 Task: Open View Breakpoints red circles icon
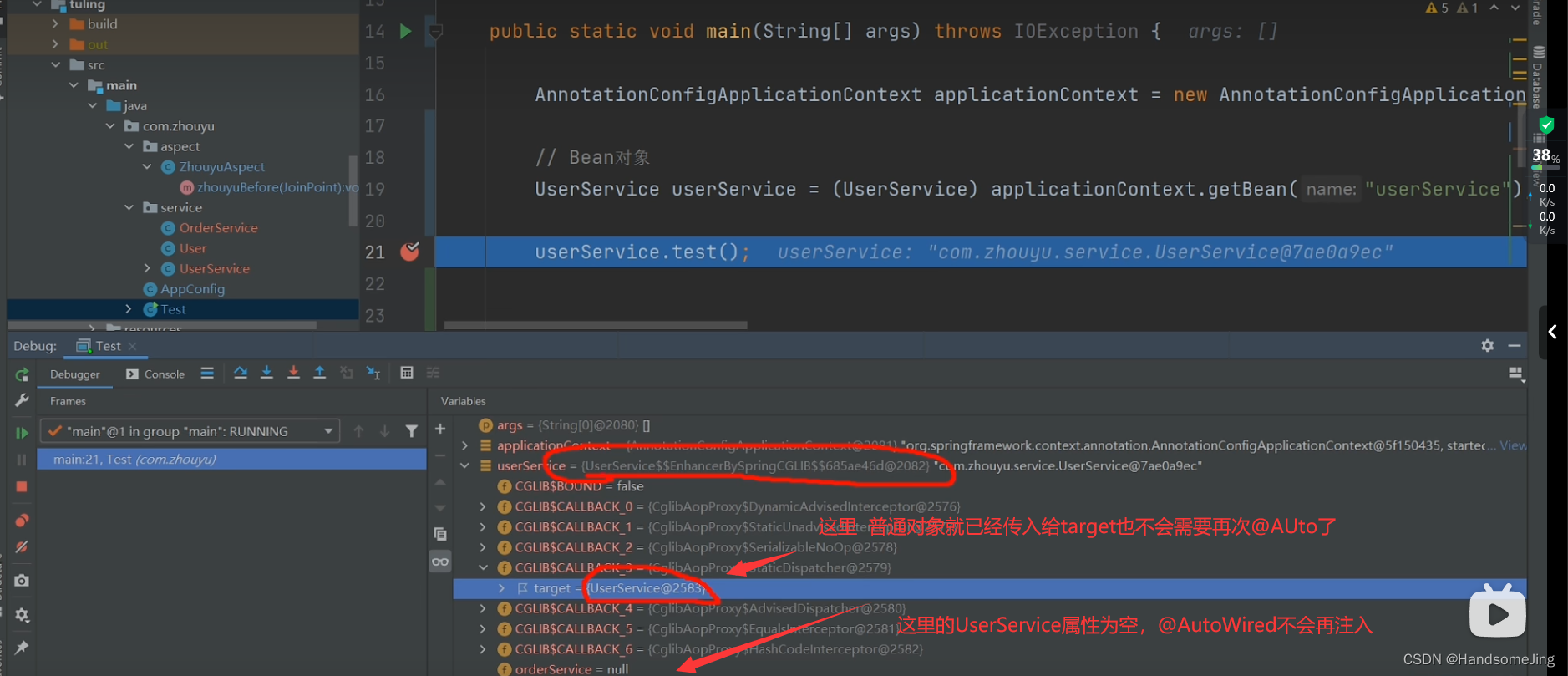[23, 520]
